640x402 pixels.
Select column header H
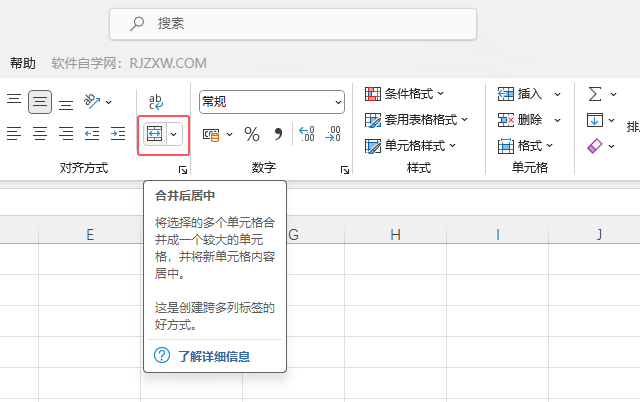pyautogui.click(x=396, y=234)
